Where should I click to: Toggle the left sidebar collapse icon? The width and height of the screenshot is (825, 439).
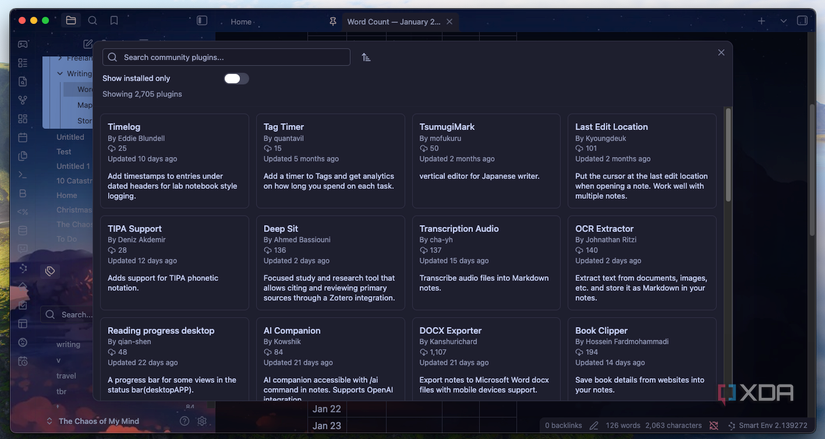click(x=202, y=21)
